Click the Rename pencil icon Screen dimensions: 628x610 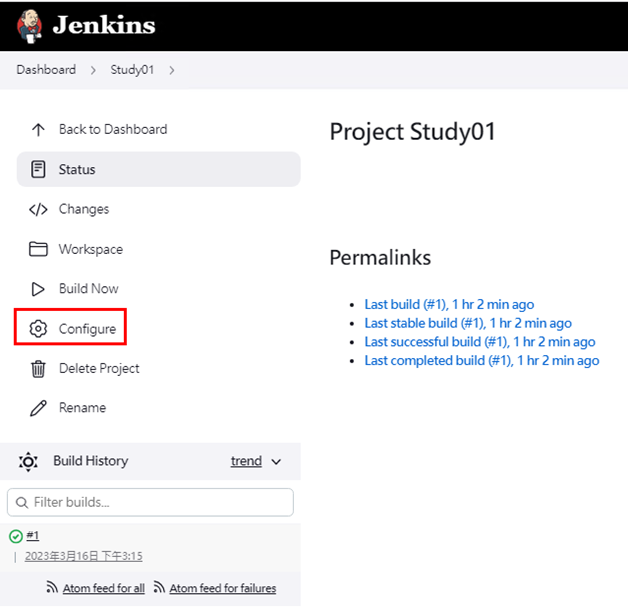coord(38,408)
